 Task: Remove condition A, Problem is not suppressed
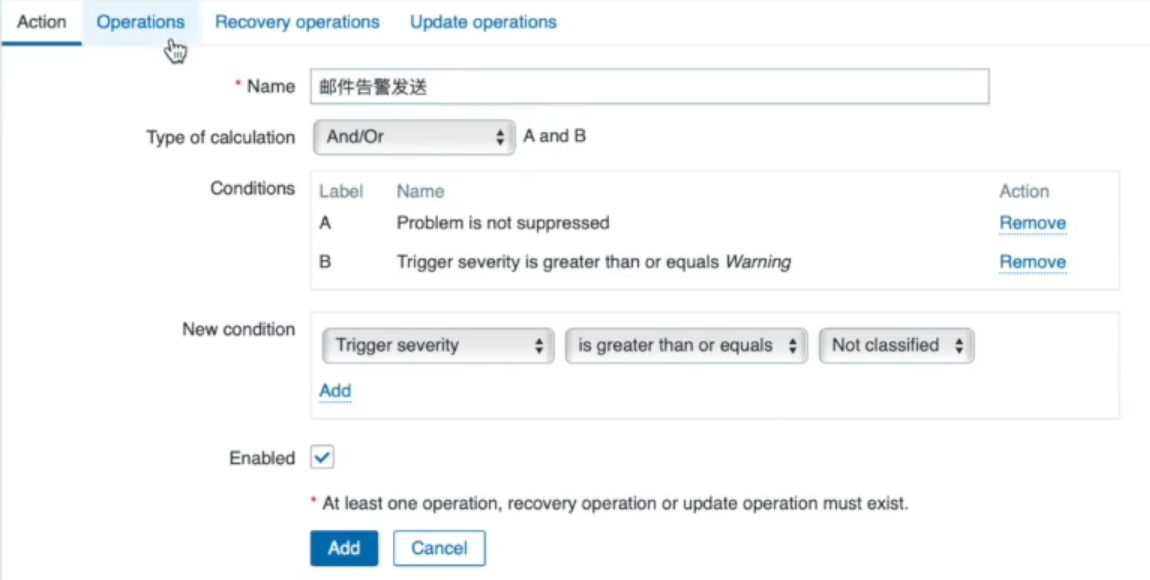(1032, 223)
